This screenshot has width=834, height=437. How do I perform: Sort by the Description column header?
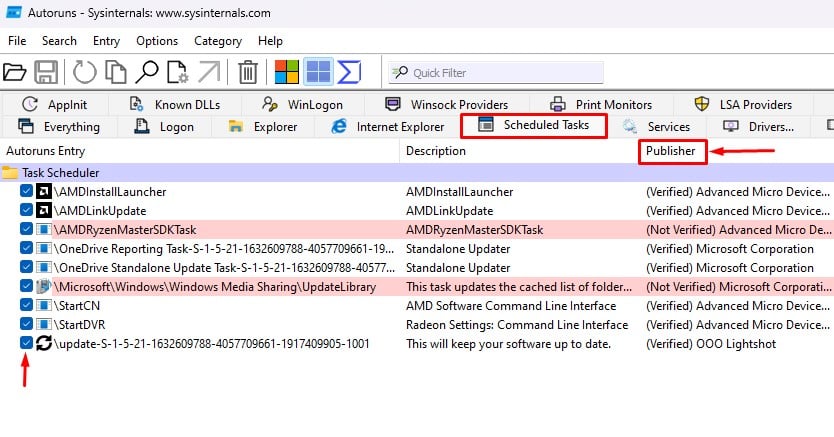pyautogui.click(x=519, y=151)
